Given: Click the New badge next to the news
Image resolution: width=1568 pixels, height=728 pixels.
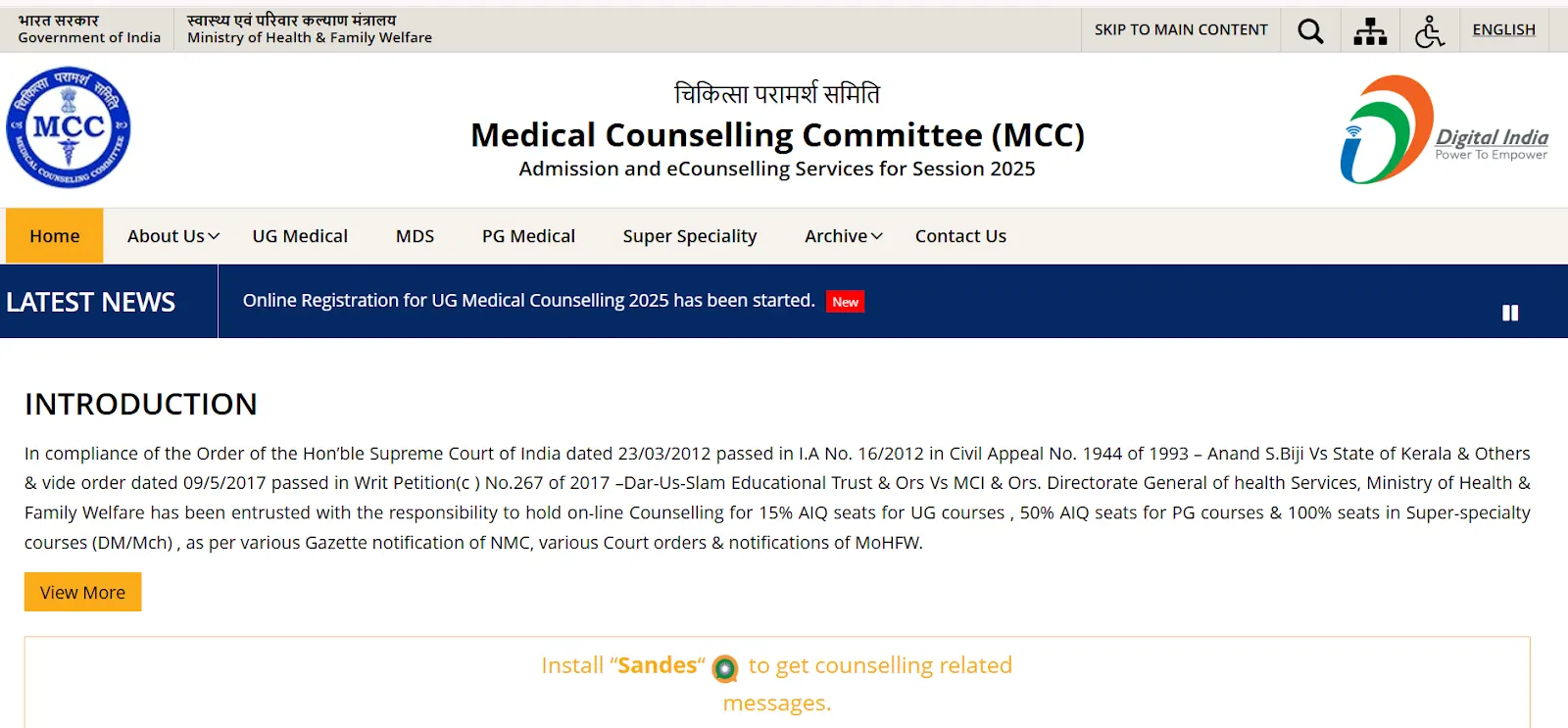Looking at the screenshot, I should point(844,302).
